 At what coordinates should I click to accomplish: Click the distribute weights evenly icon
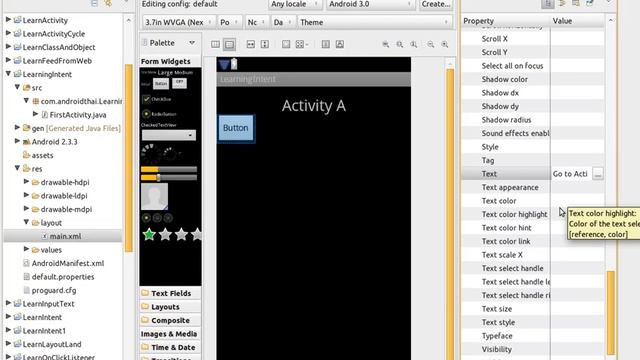click(325, 44)
